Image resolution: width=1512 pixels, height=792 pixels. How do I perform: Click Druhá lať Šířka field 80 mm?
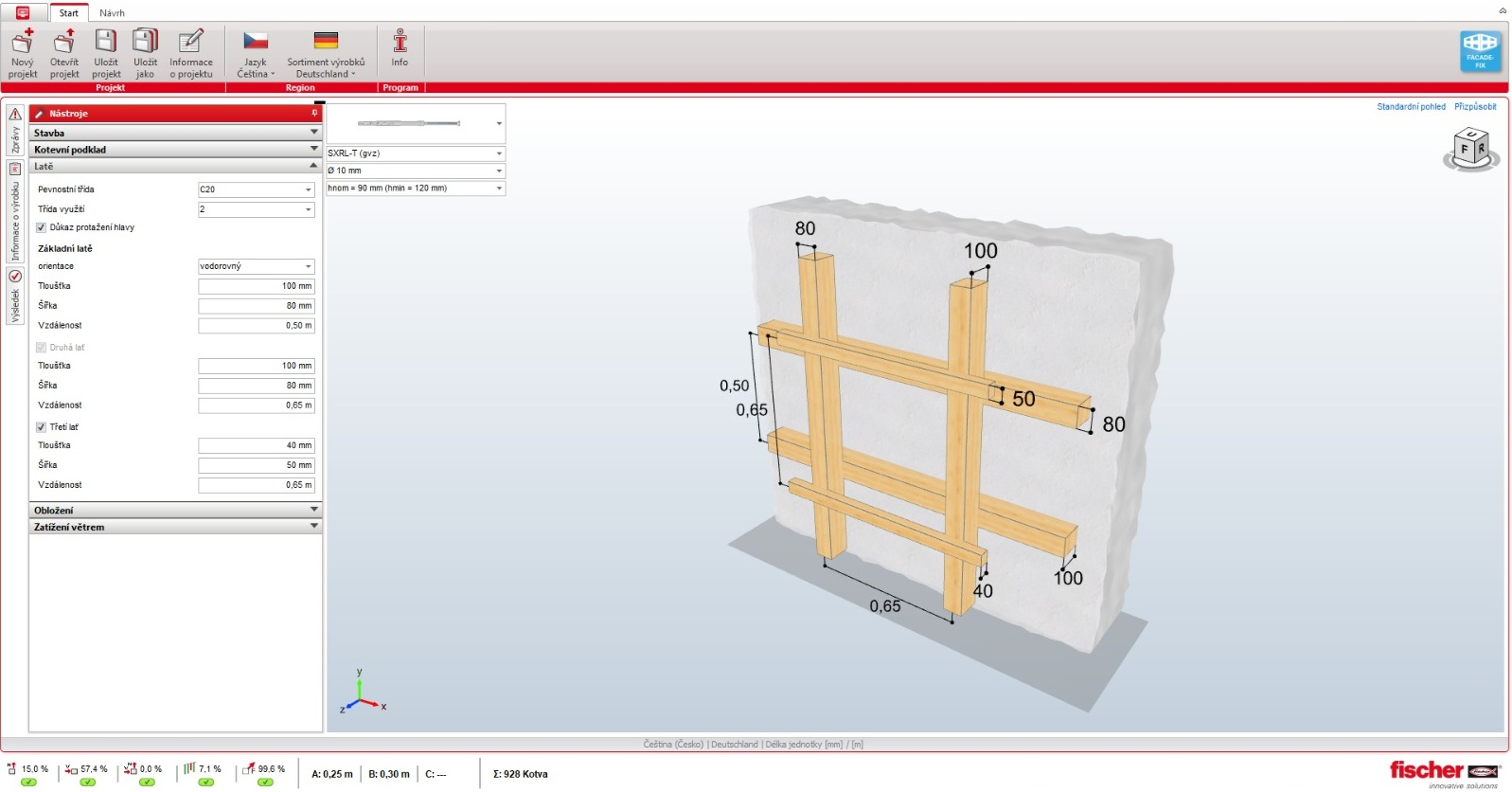click(x=256, y=386)
